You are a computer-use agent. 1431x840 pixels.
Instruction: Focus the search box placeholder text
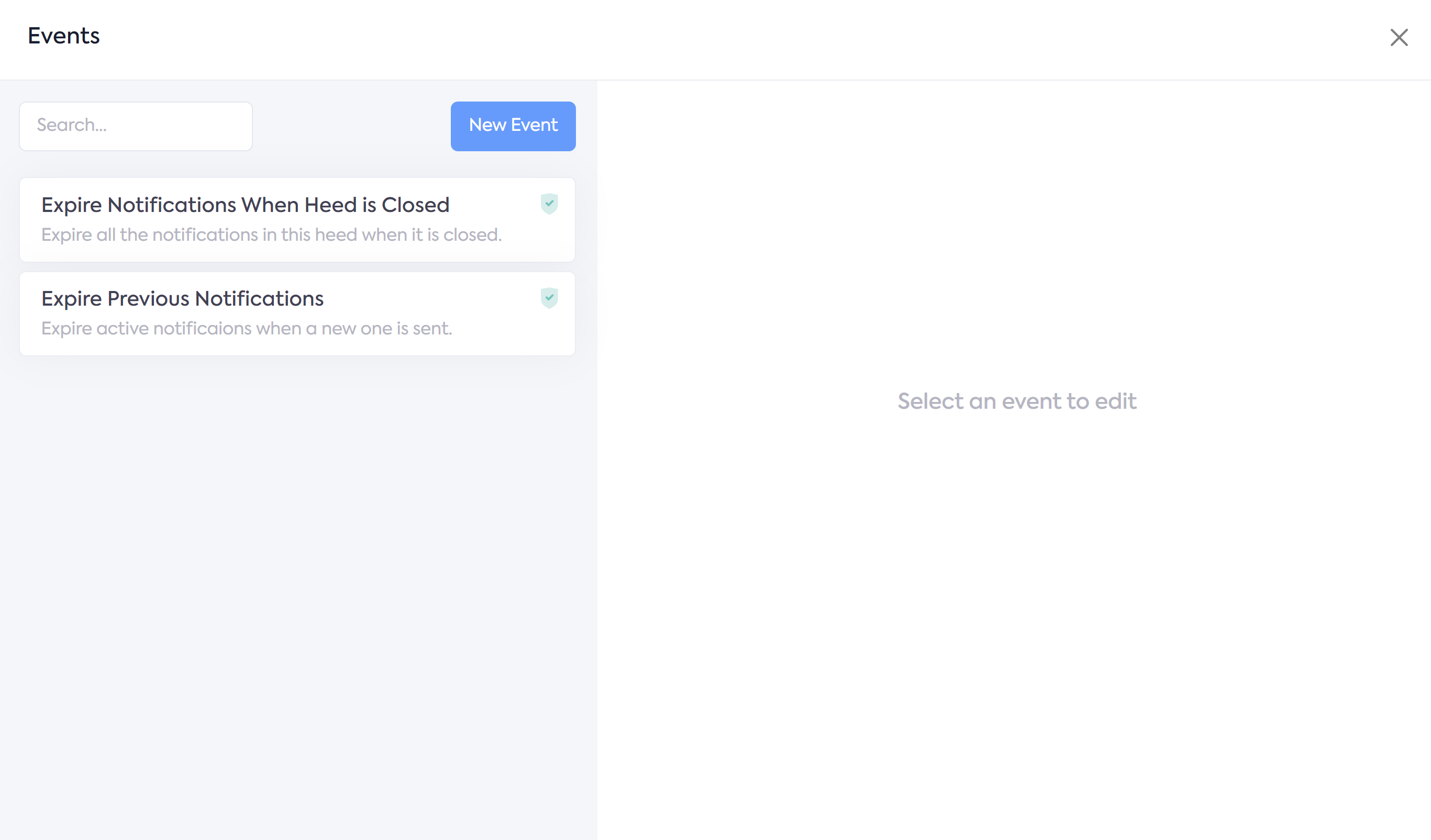(72, 125)
